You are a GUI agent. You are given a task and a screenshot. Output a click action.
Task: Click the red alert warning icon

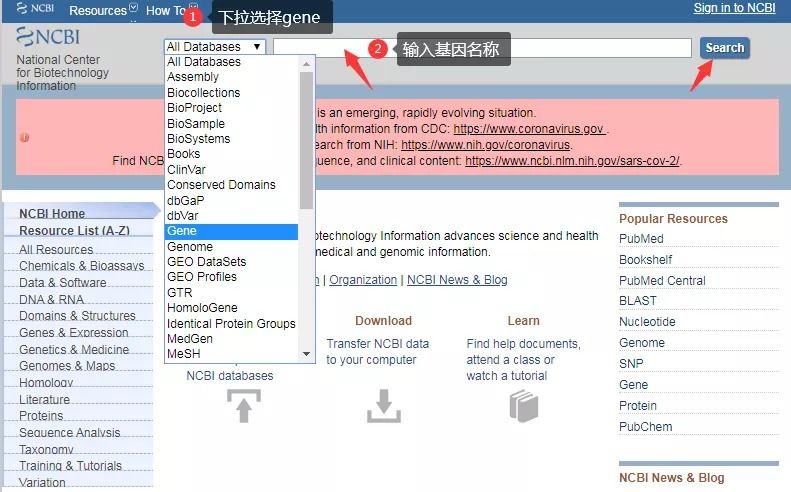click(x=24, y=137)
